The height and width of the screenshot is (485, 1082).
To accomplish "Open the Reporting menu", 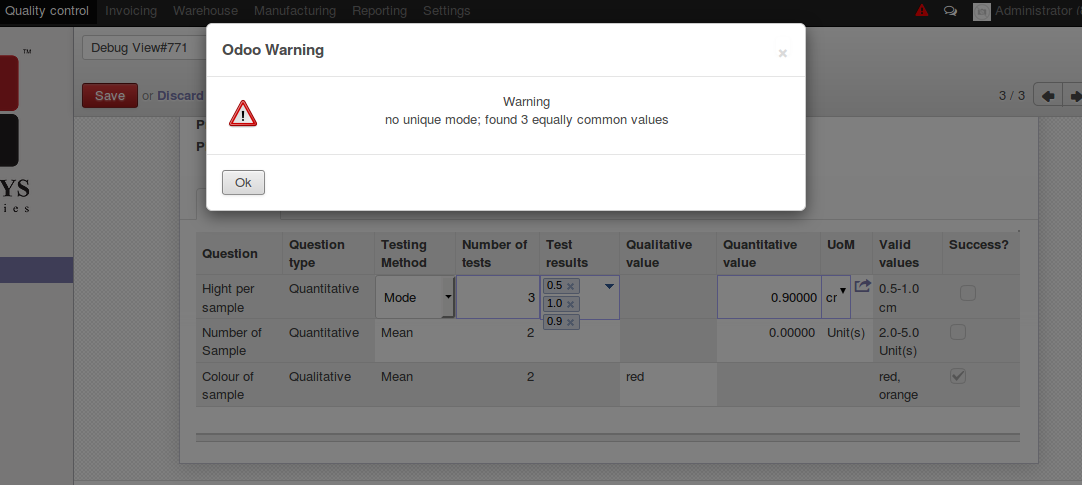I will click(380, 11).
